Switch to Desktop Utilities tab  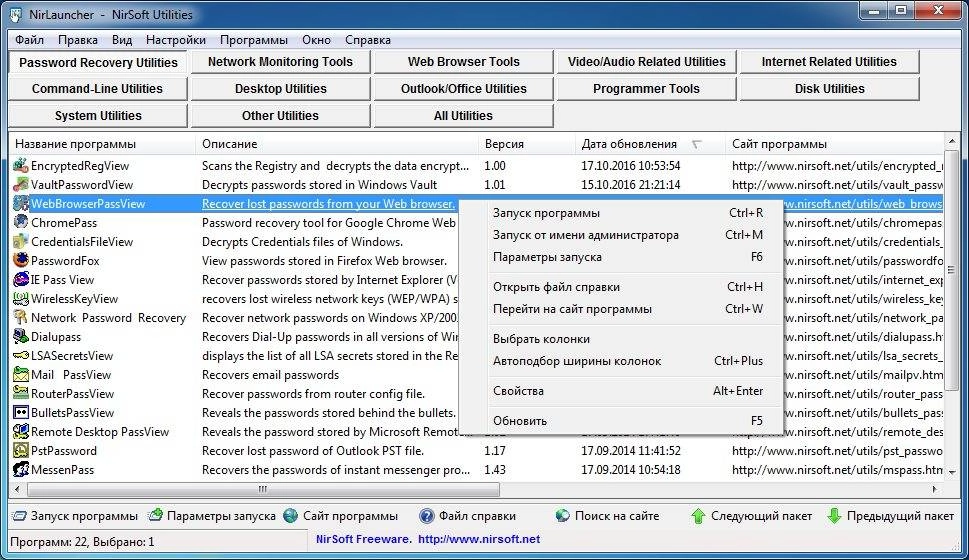[x=280, y=88]
